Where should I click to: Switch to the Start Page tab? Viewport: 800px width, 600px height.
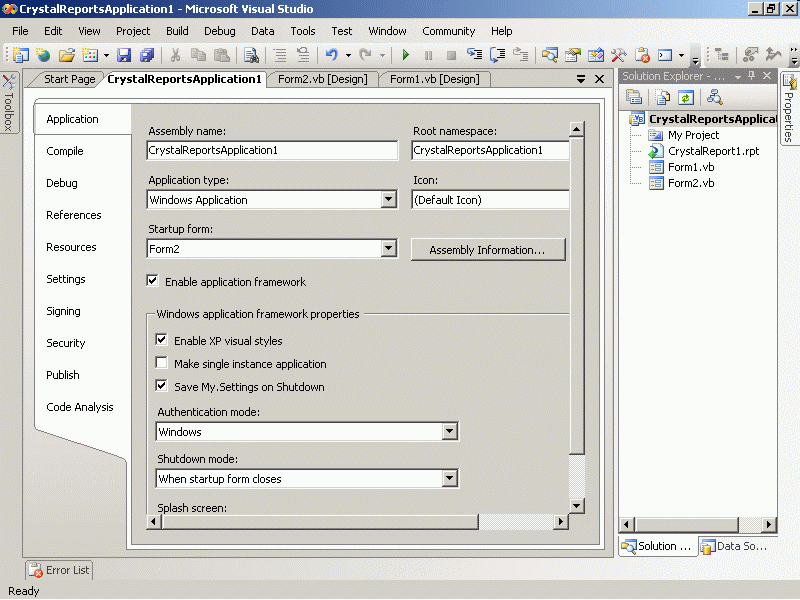(69, 79)
